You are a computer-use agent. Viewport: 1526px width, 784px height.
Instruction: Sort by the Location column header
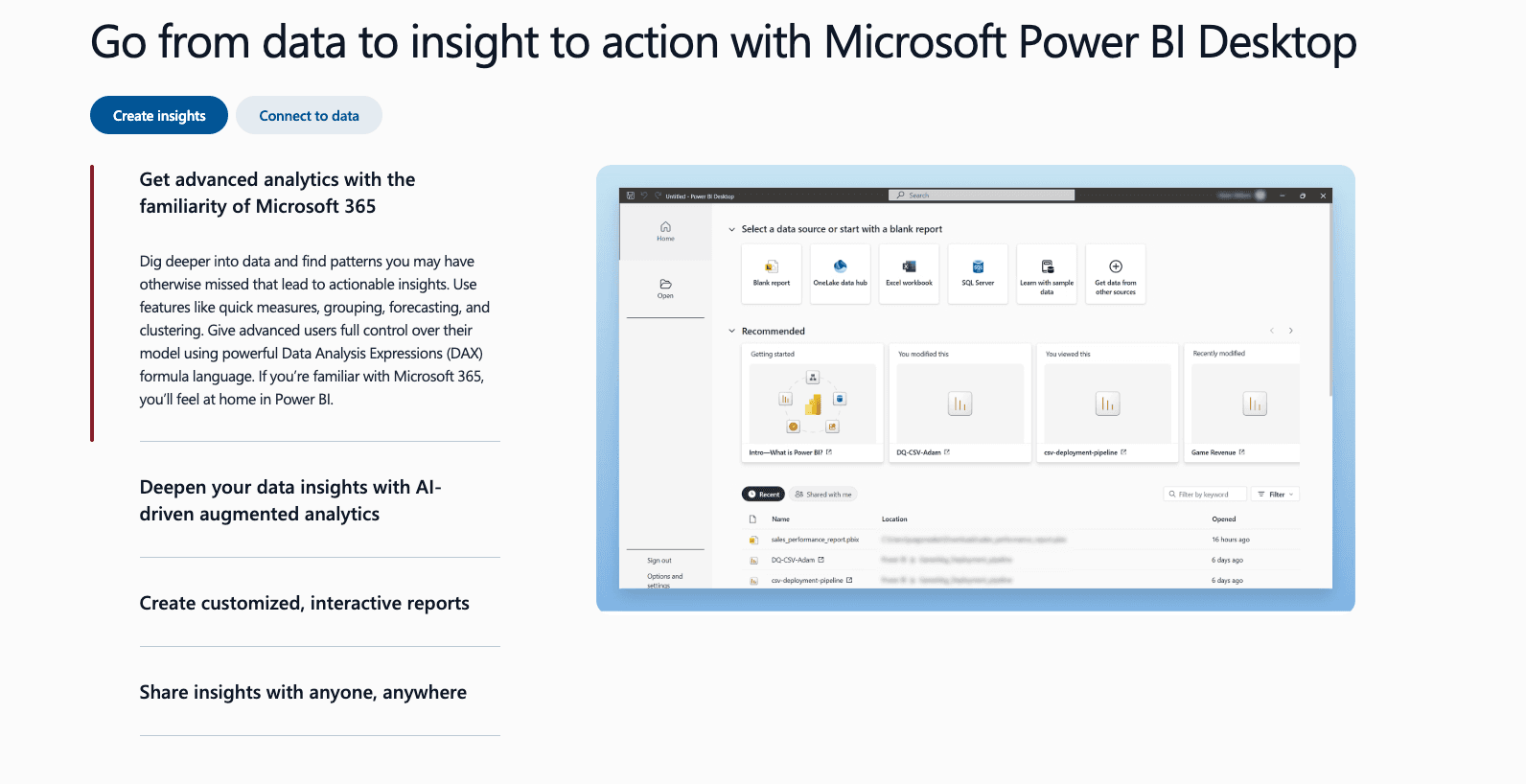click(894, 519)
